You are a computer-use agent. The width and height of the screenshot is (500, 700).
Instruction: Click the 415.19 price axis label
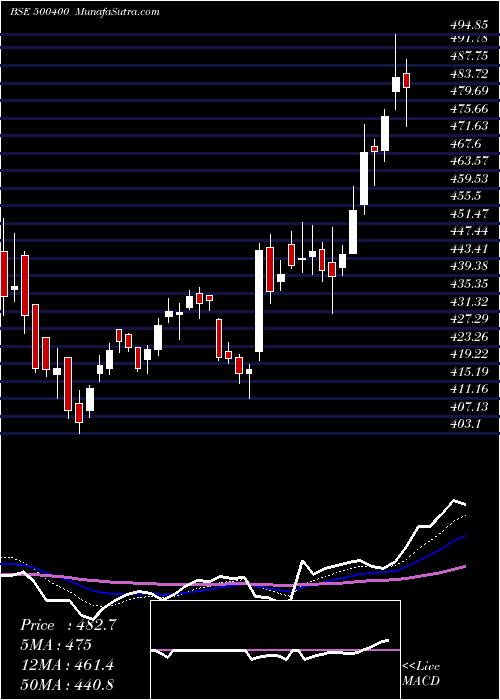(x=469, y=372)
